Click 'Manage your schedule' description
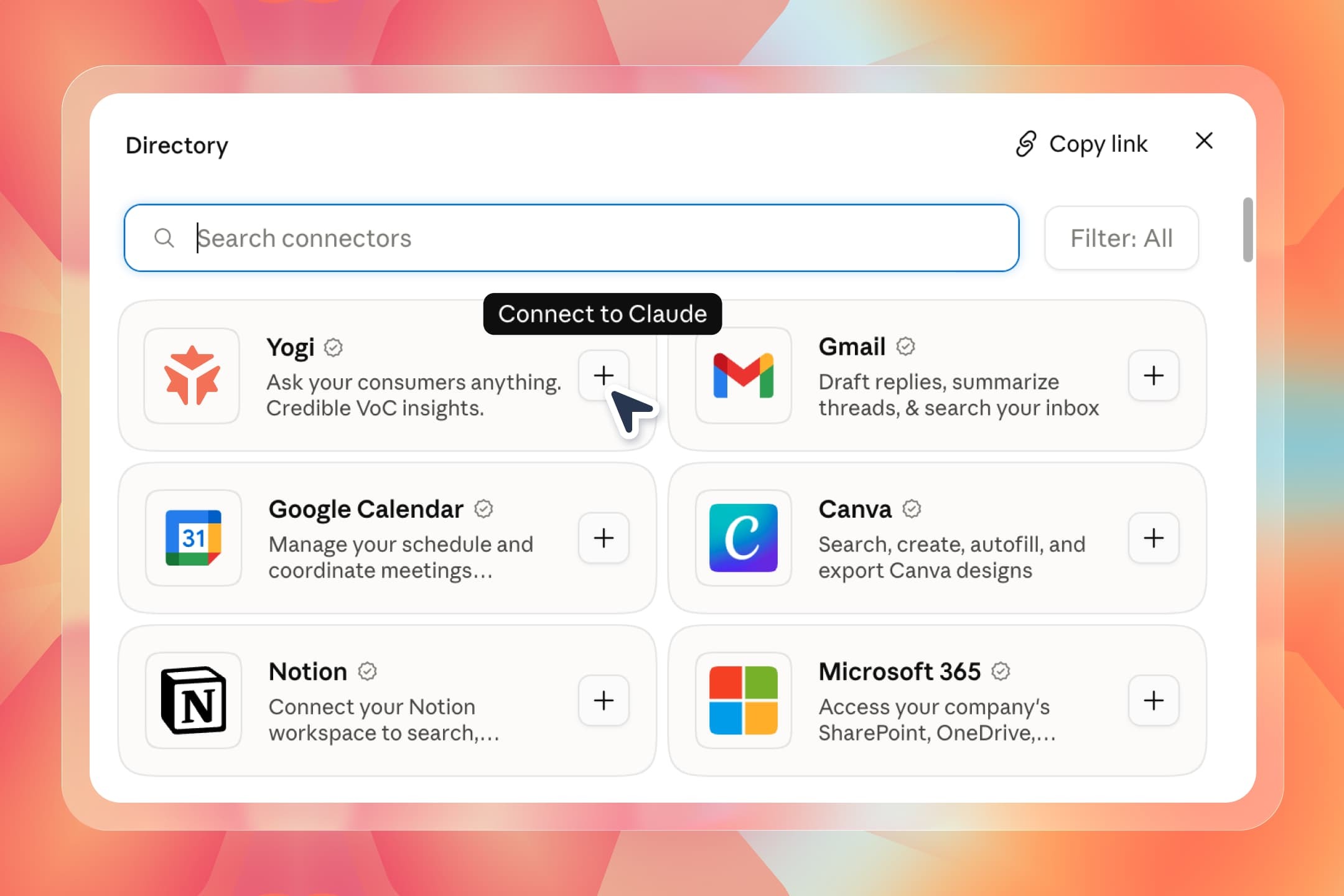1344x896 pixels. 401,558
